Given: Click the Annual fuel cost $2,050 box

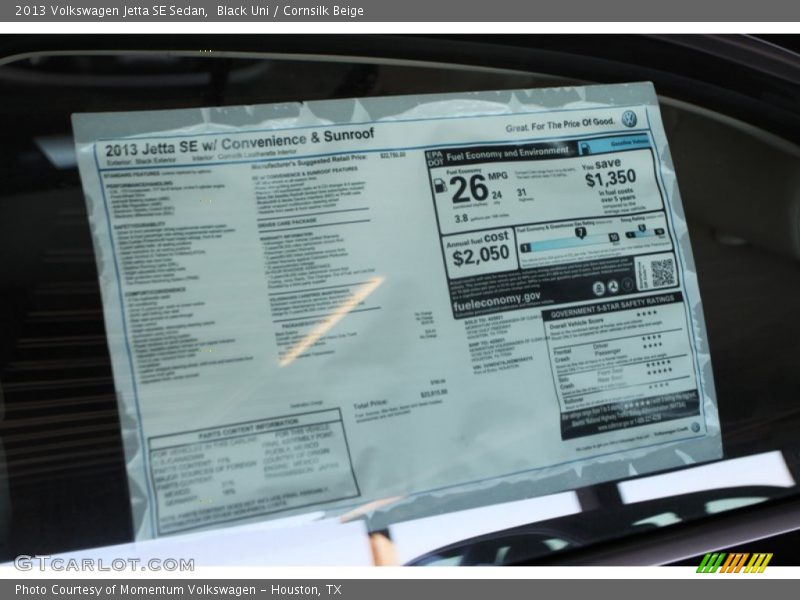Looking at the screenshot, I should pos(481,251).
